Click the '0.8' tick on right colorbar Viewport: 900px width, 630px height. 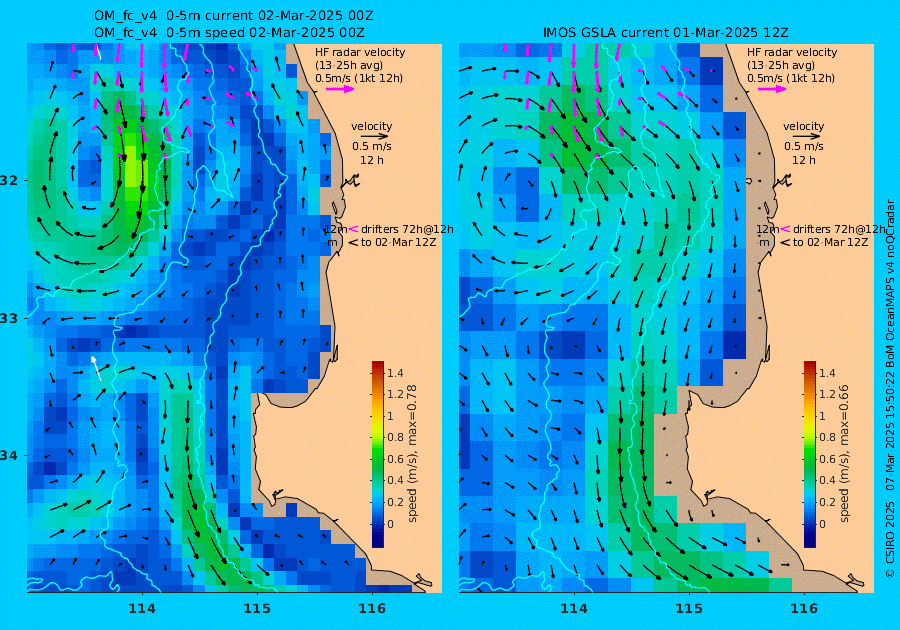pos(827,437)
